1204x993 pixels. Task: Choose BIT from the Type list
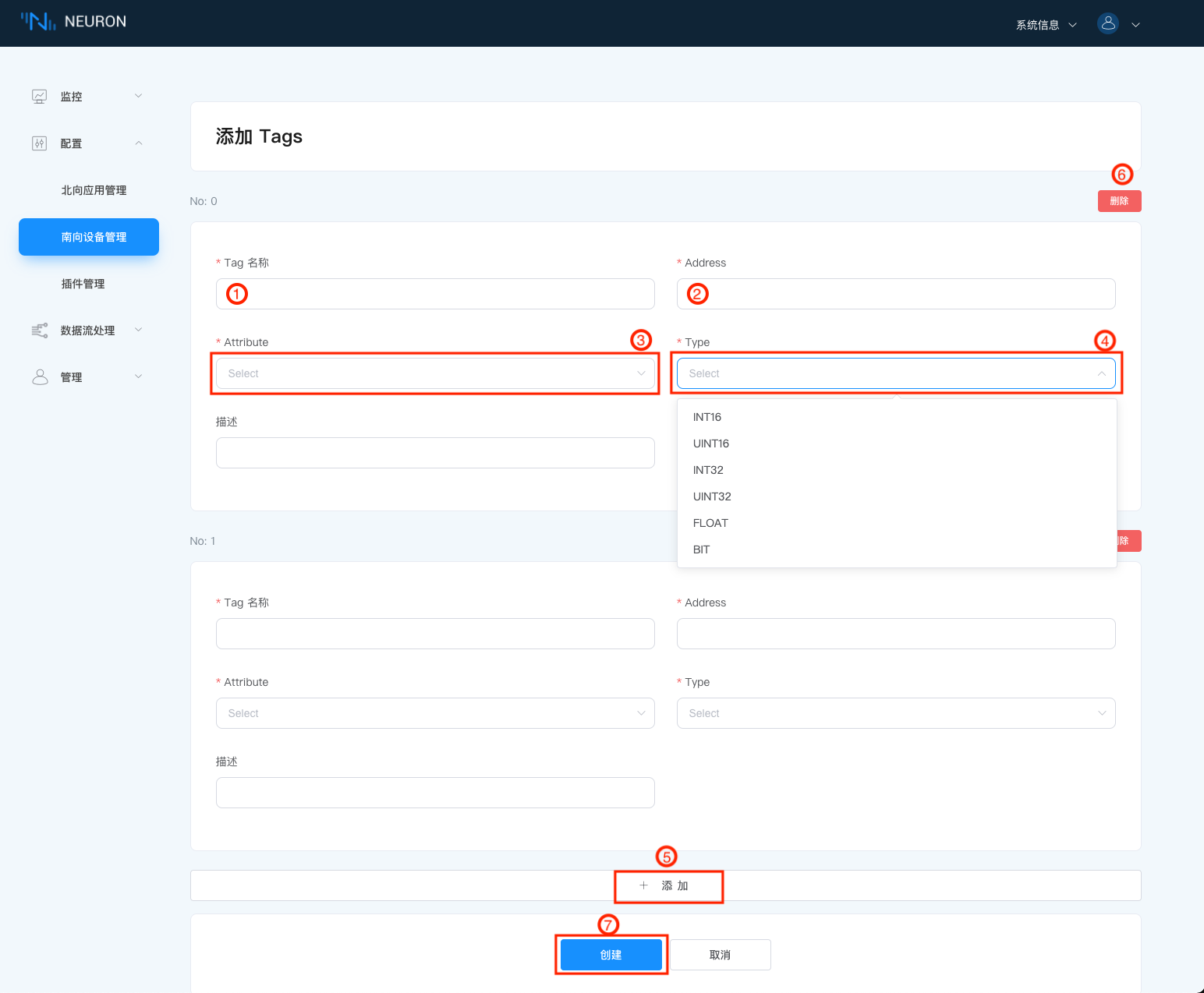[897, 550]
